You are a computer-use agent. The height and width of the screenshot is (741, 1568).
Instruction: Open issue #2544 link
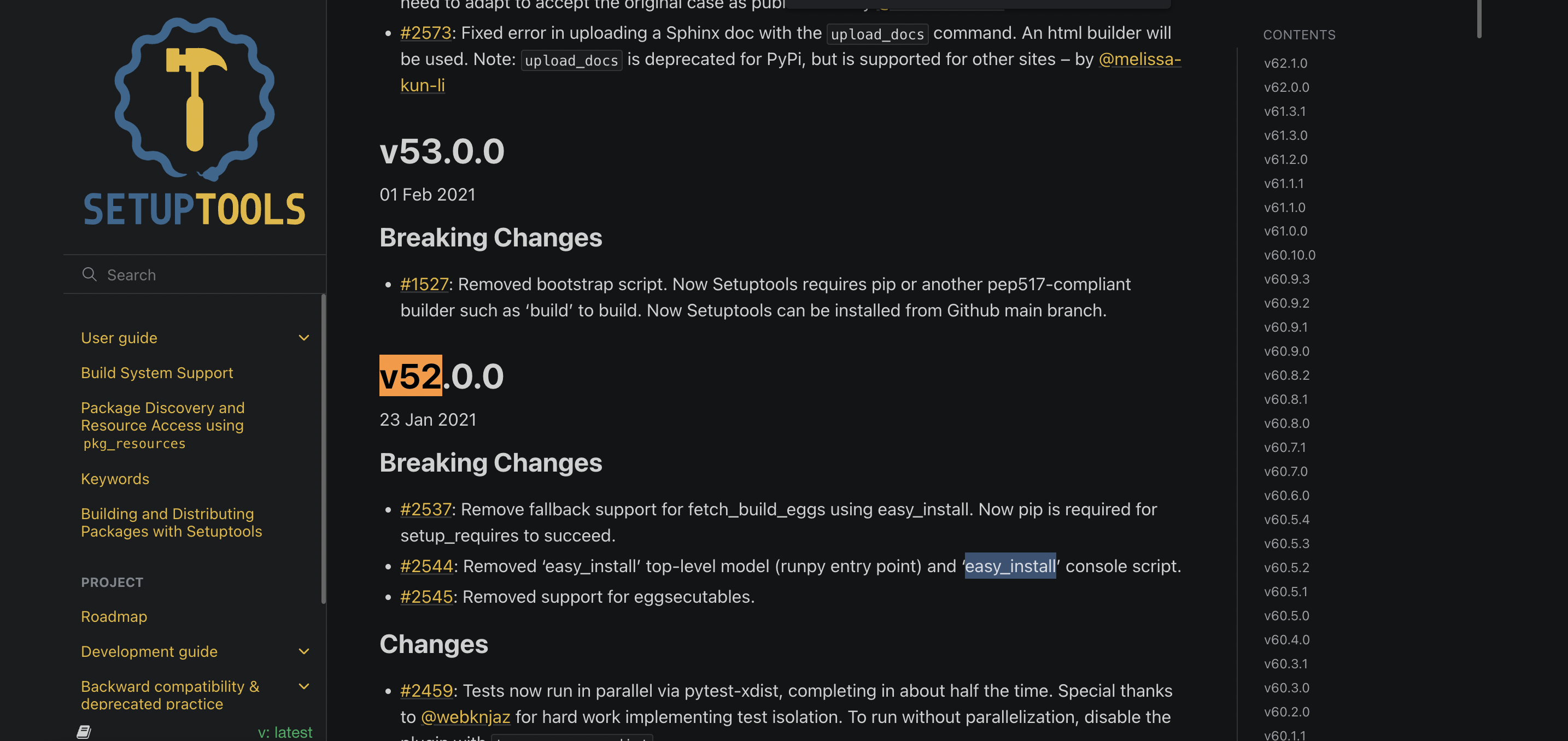[426, 566]
